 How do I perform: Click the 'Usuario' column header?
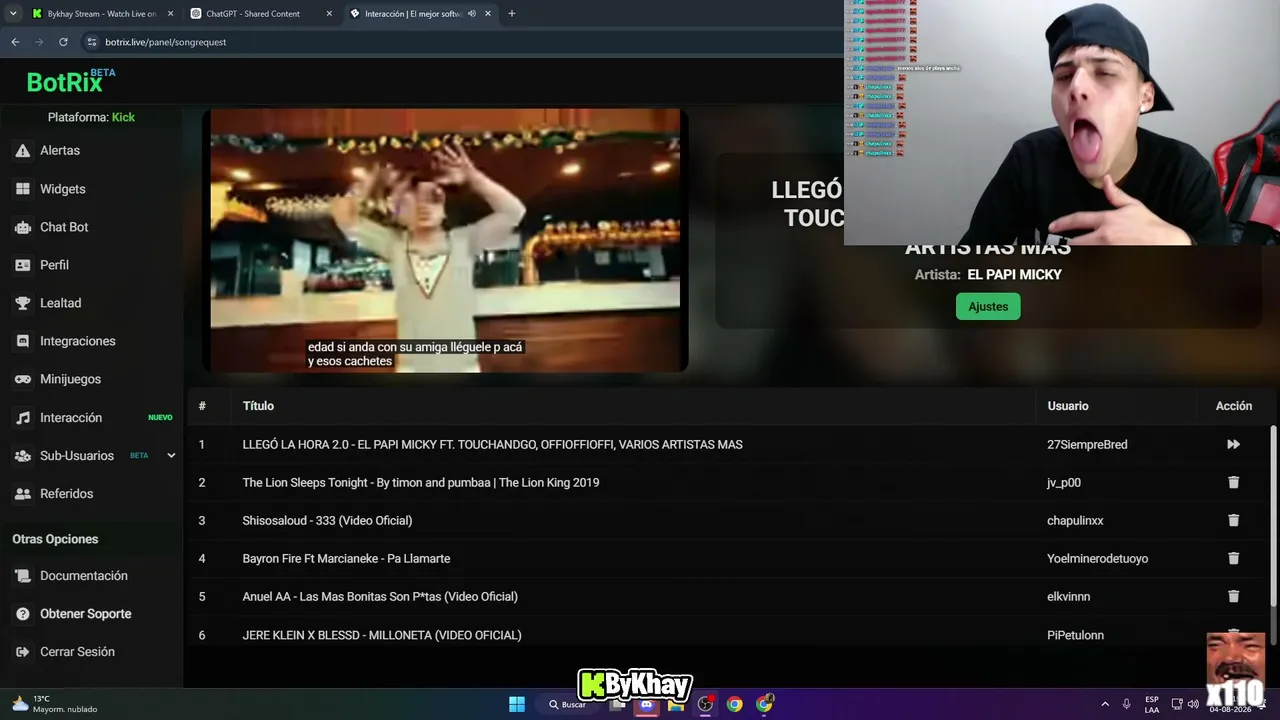click(1068, 406)
